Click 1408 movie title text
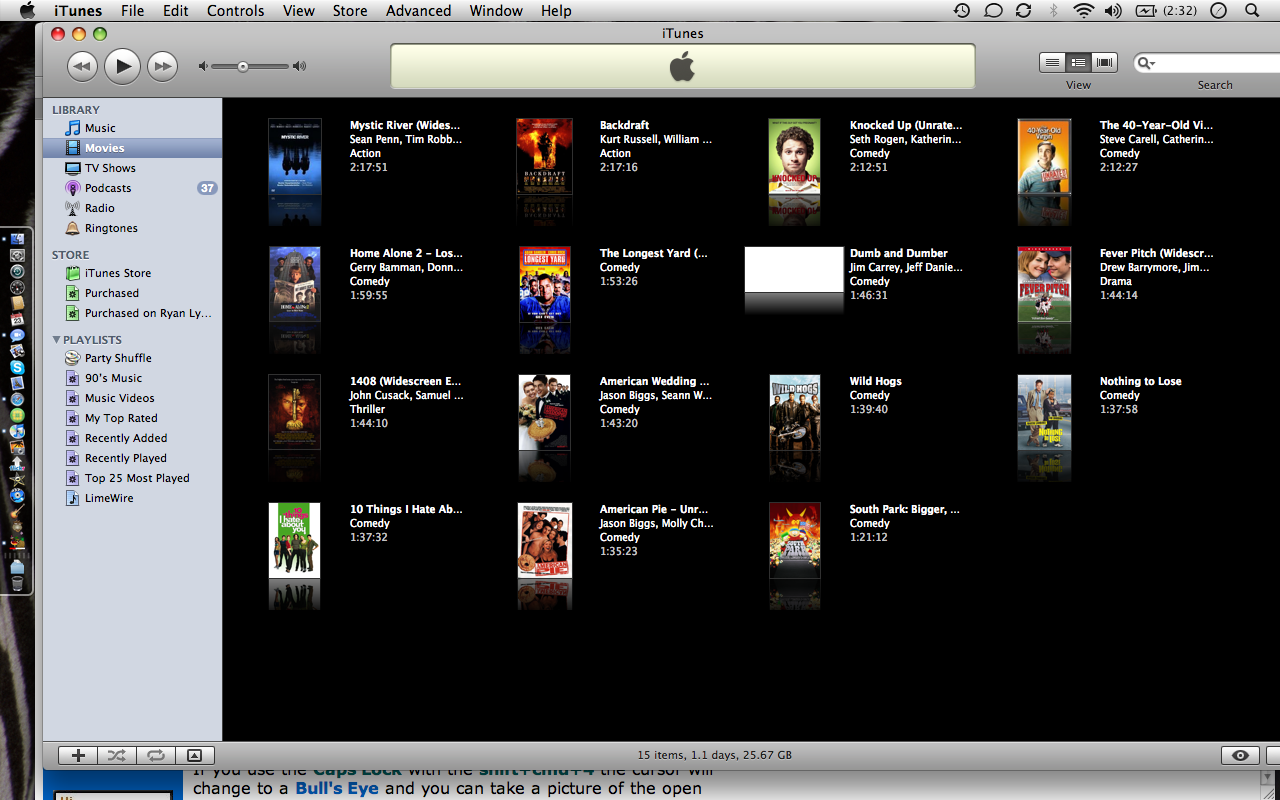This screenshot has height=800, width=1280. pyautogui.click(x=405, y=381)
